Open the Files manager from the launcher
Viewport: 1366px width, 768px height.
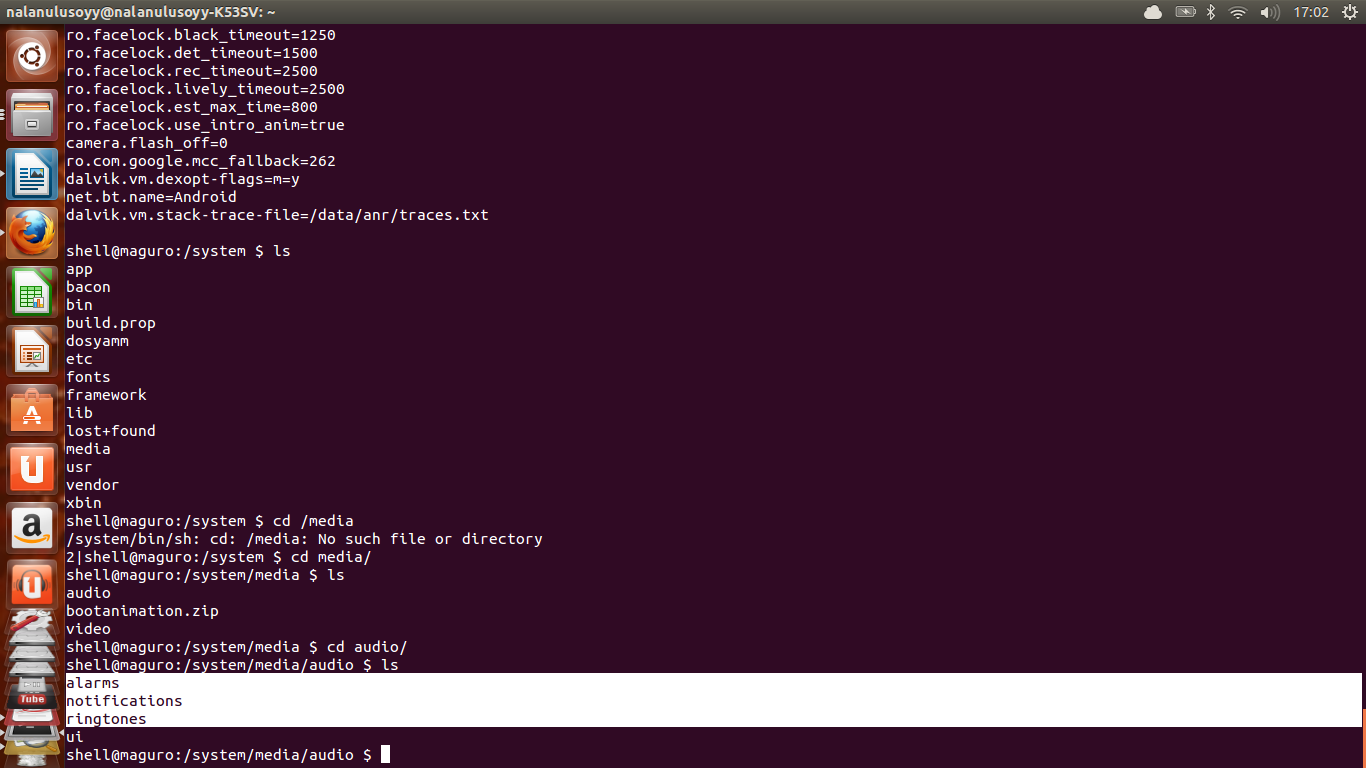coord(32,115)
